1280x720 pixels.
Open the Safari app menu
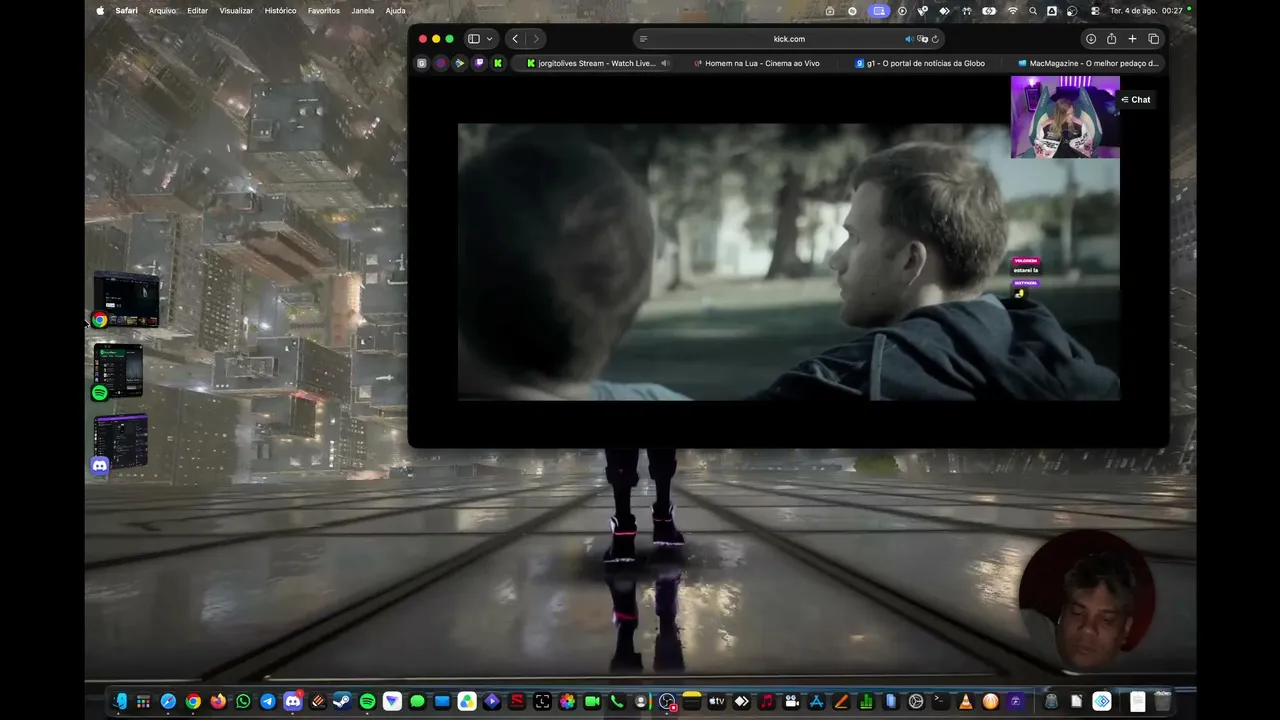[126, 11]
